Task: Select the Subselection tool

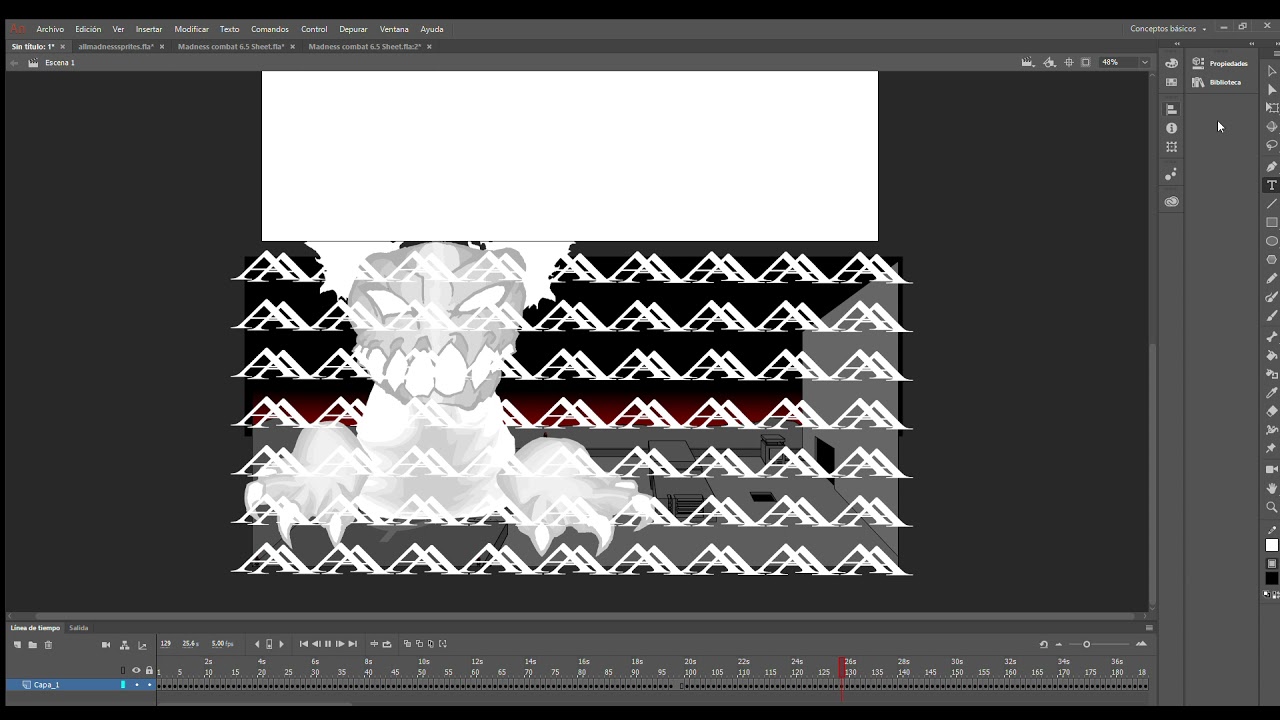Action: click(1272, 90)
